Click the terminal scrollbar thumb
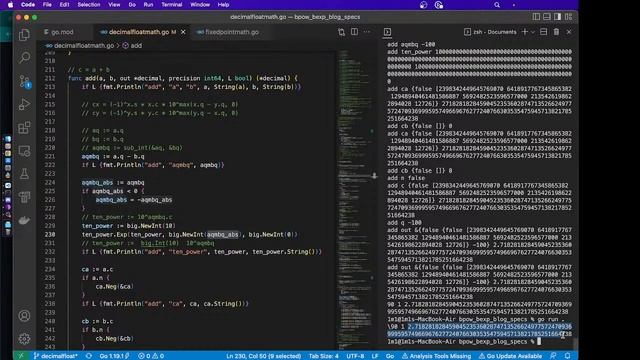The image size is (640, 360). click(575, 344)
